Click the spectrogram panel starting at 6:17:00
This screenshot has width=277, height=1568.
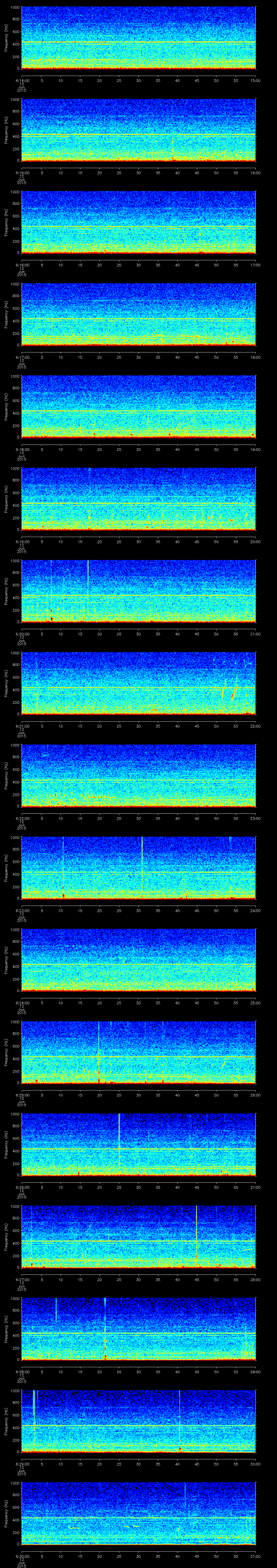pyautogui.click(x=138, y=314)
